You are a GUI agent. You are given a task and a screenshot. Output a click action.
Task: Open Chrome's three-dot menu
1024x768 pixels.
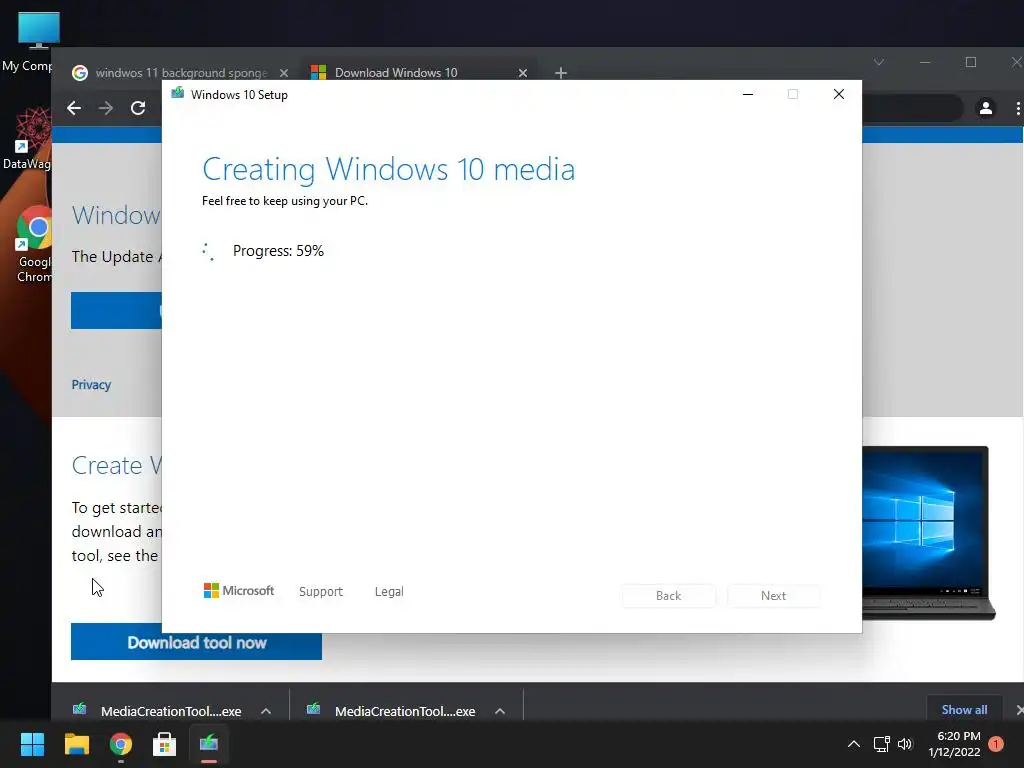click(1017, 108)
